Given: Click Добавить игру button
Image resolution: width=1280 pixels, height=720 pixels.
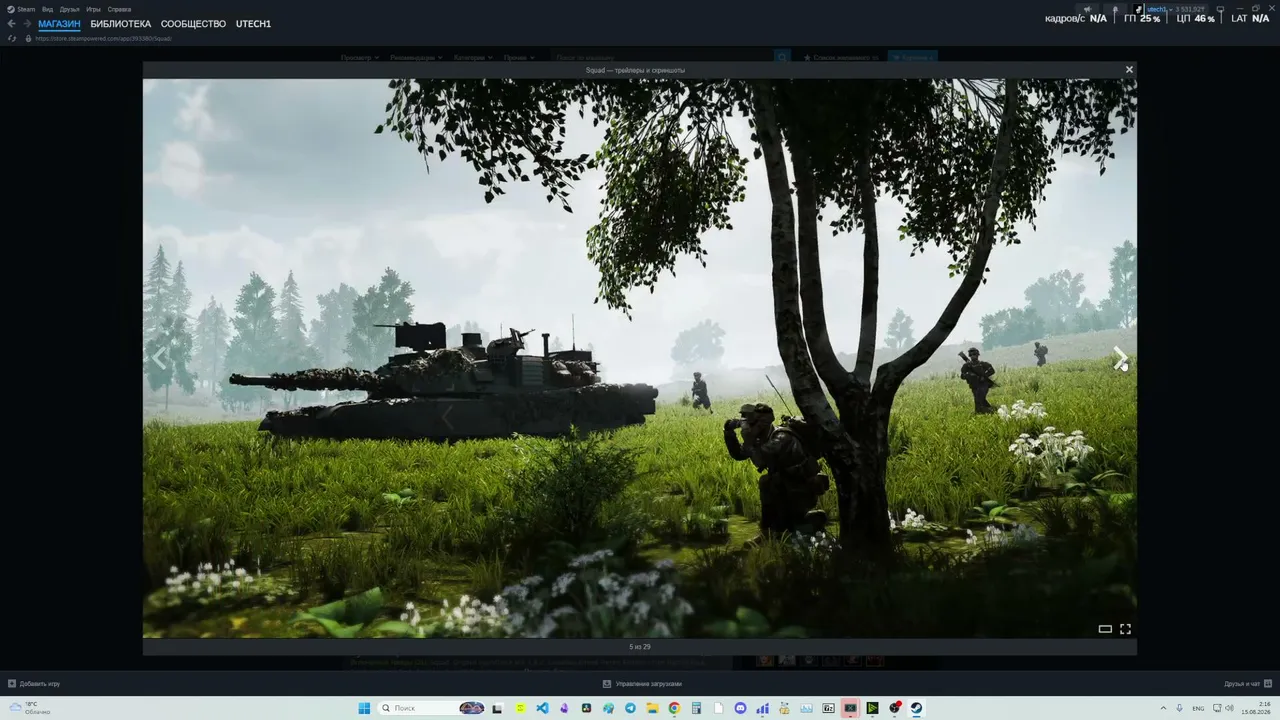Looking at the screenshot, I should (34, 684).
